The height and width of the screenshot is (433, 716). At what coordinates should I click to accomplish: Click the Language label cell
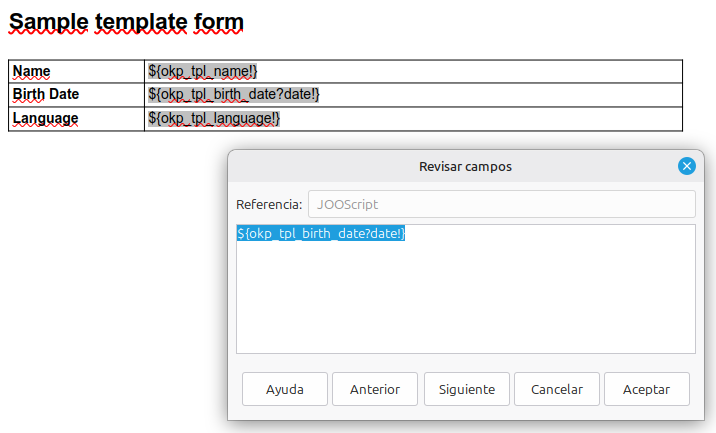click(x=76, y=119)
